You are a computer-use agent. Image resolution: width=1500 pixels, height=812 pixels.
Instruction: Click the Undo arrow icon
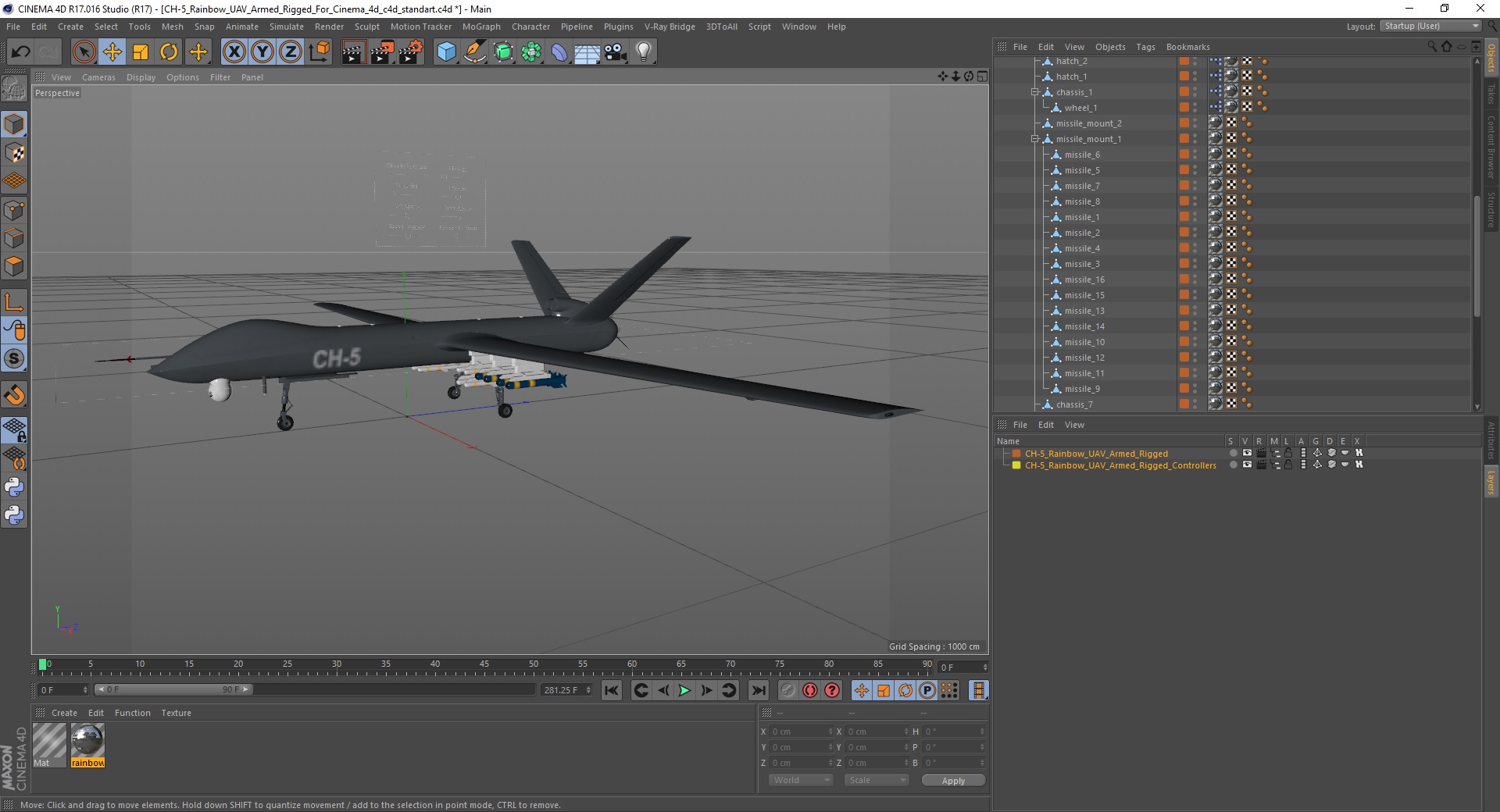tap(20, 52)
